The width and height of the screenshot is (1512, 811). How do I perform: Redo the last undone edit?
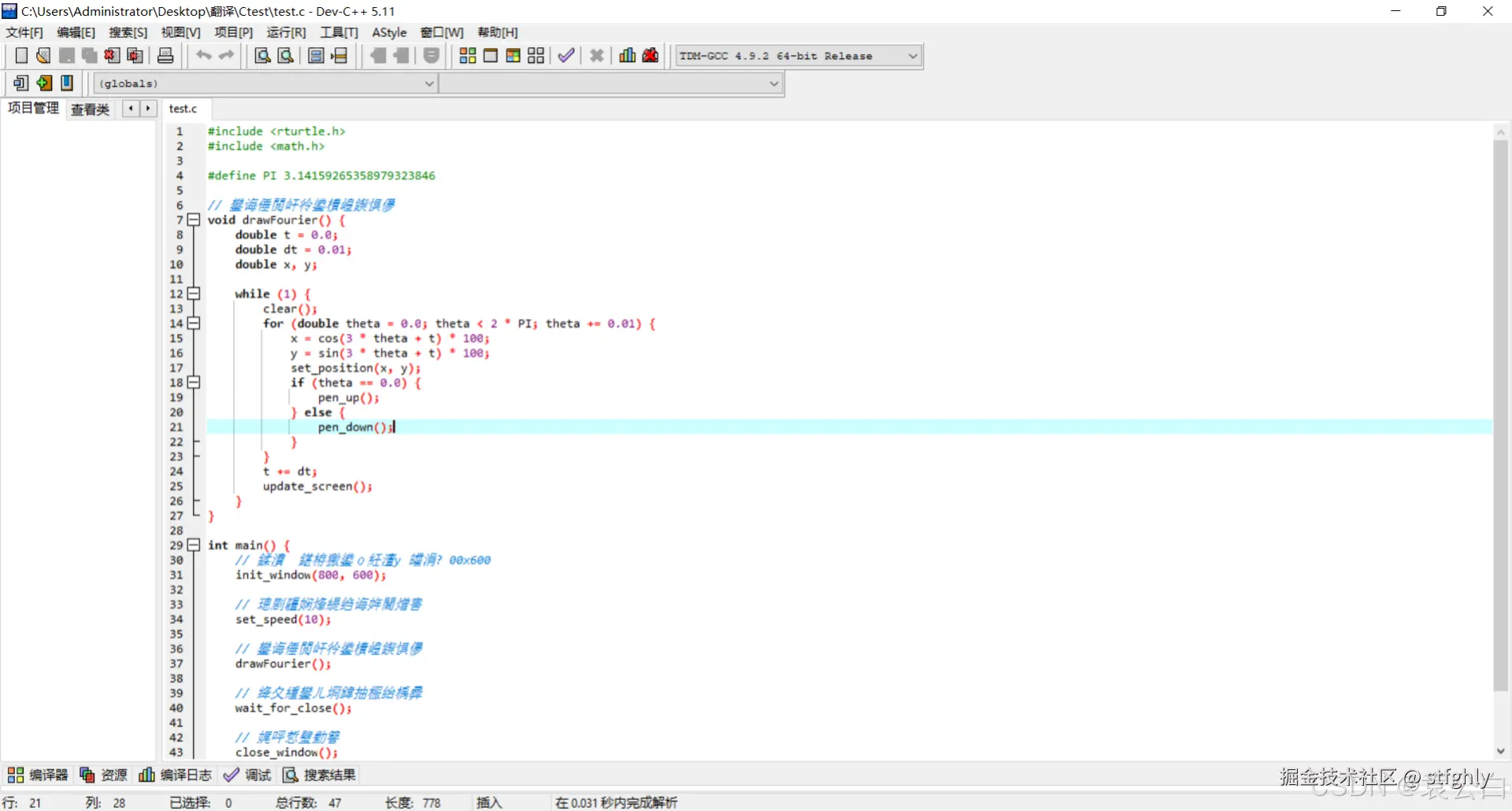click(x=227, y=56)
